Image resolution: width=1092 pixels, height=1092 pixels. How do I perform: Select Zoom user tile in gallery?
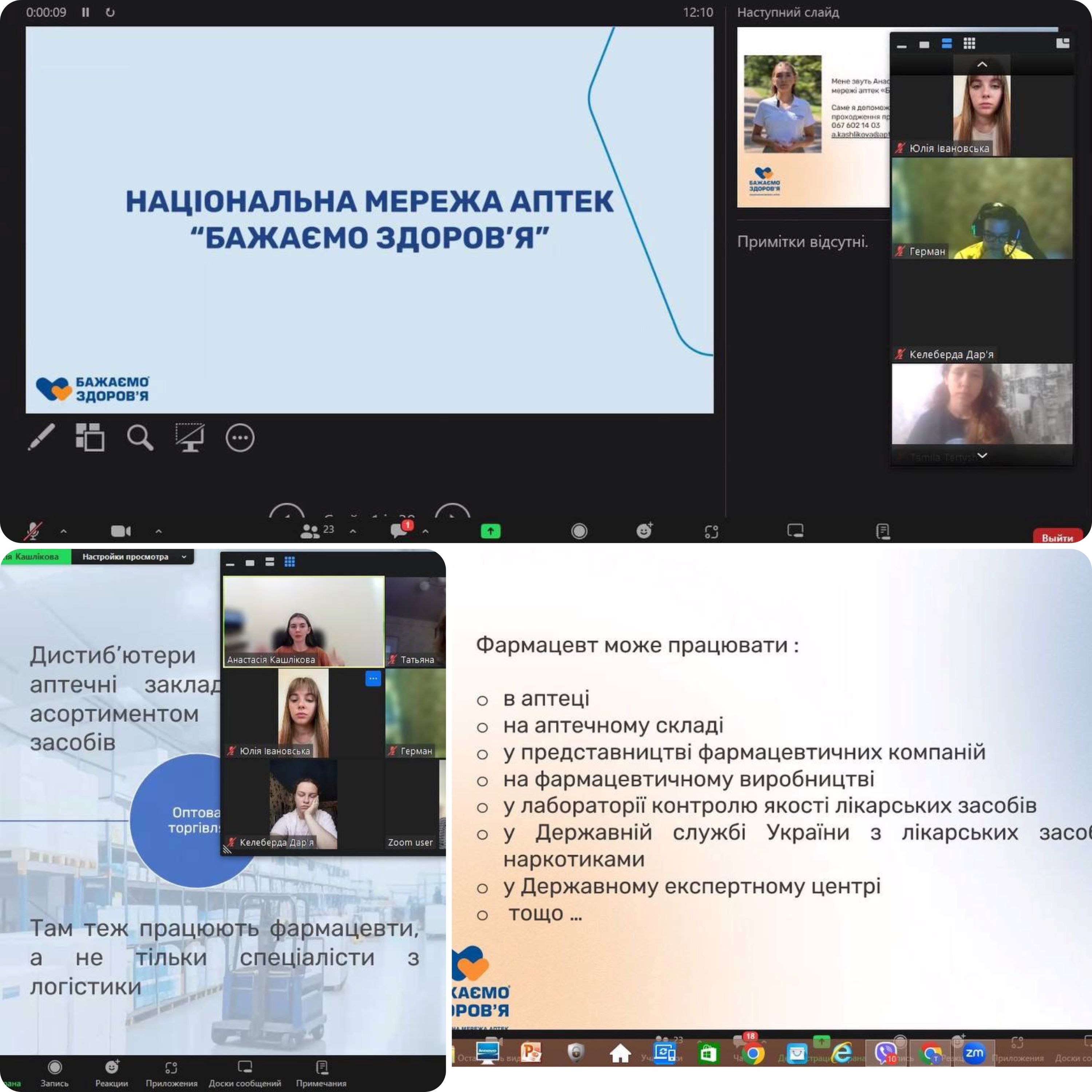pos(415,804)
